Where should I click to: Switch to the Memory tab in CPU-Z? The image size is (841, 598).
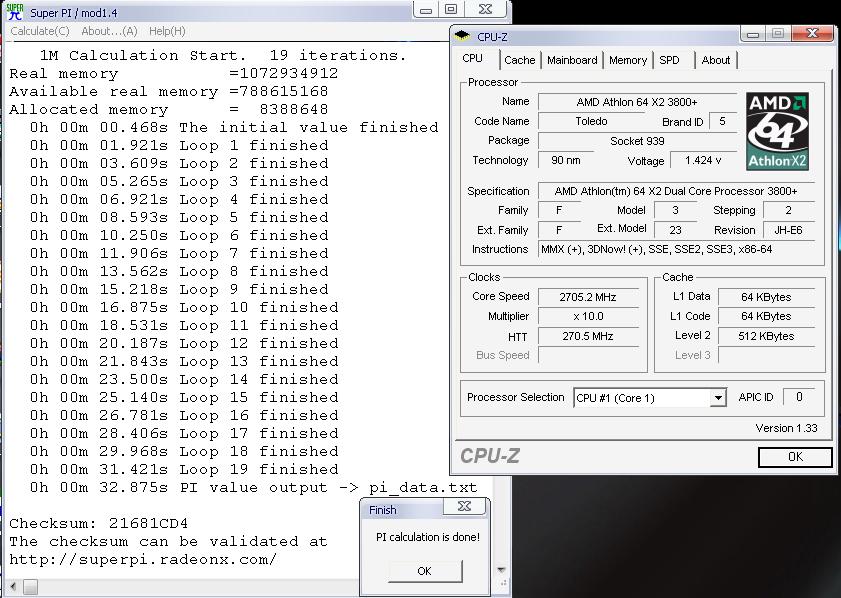click(x=628, y=60)
